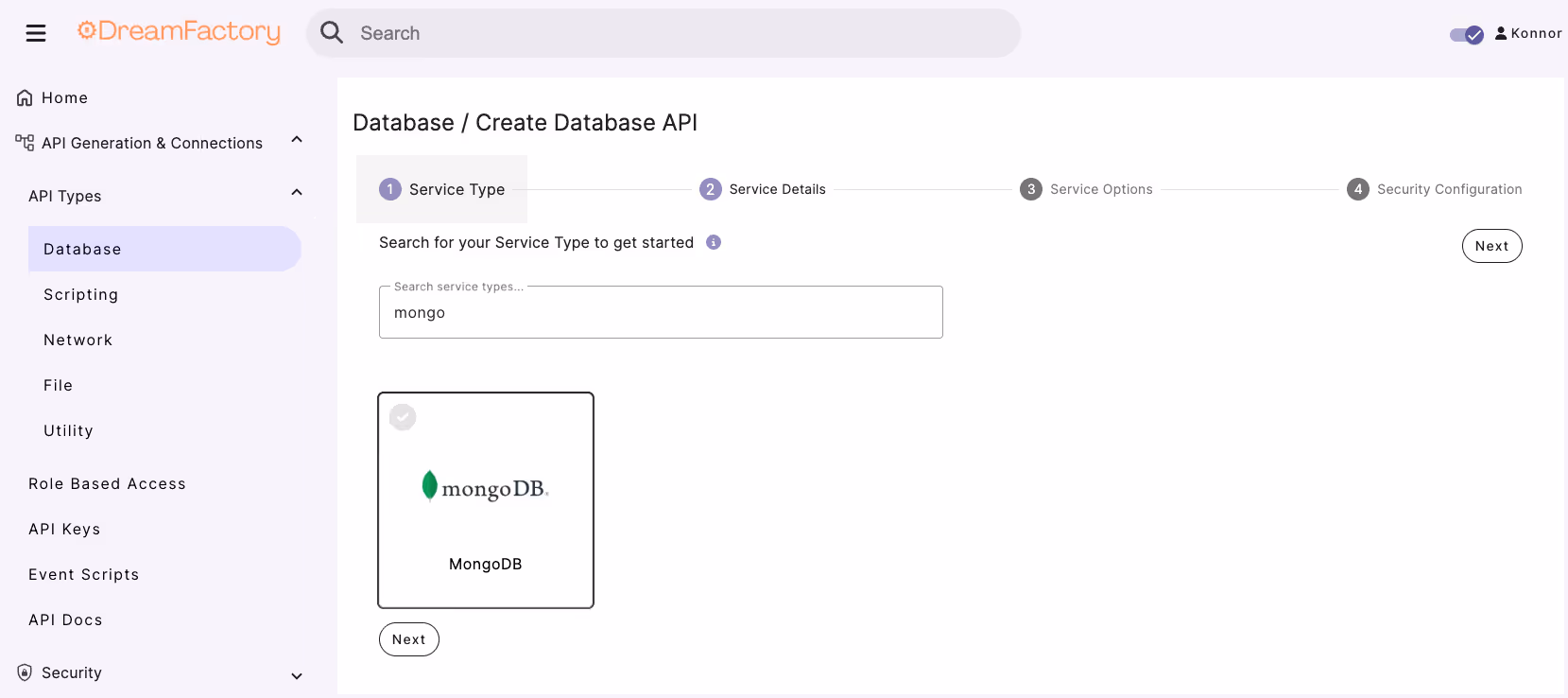Screen dimensions: 1568x698
Task: Open Event Scripts page
Action: (83, 574)
